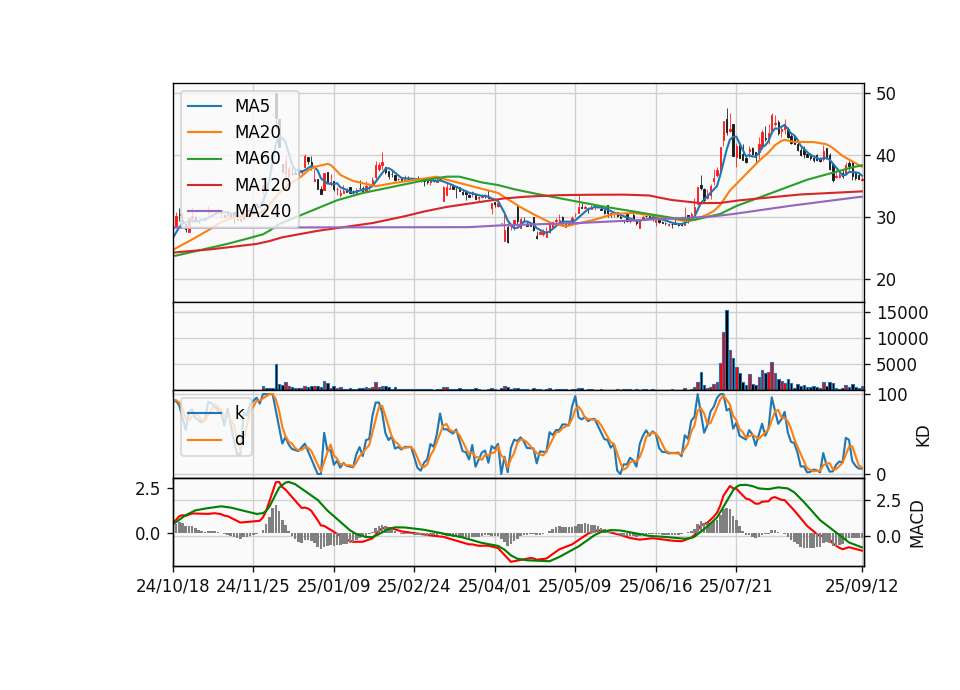The width and height of the screenshot is (960, 690).
Task: Click the MA60 legend label
Action: coord(257,158)
